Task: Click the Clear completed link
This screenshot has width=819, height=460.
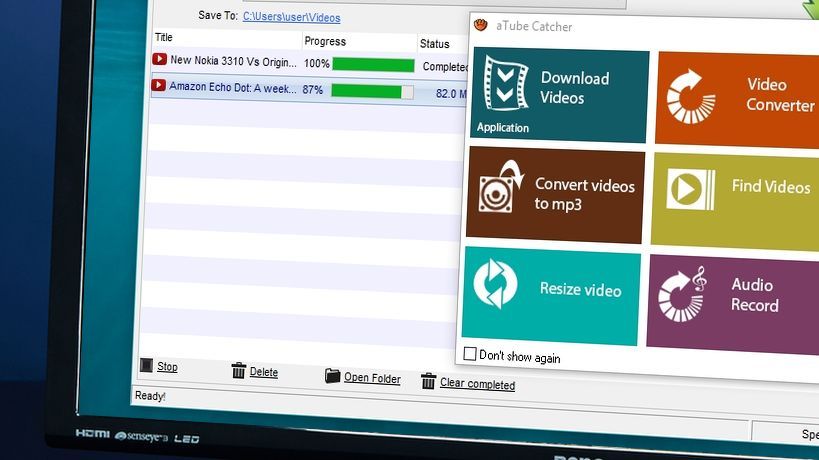Action: coord(477,384)
